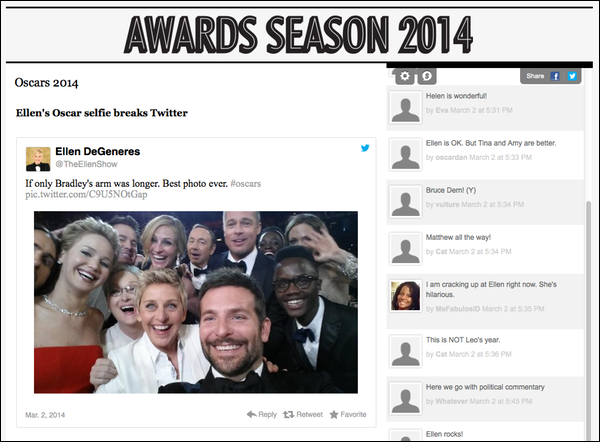Click the dollar coin icon in chat panel
600x442 pixels.
[427, 76]
